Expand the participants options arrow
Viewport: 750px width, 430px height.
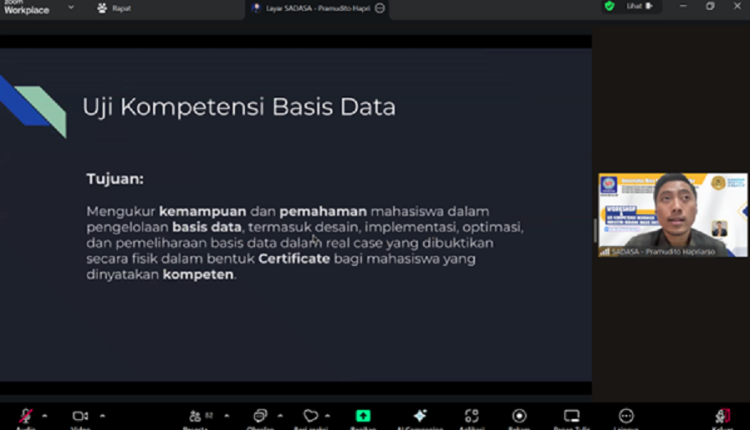coord(227,416)
